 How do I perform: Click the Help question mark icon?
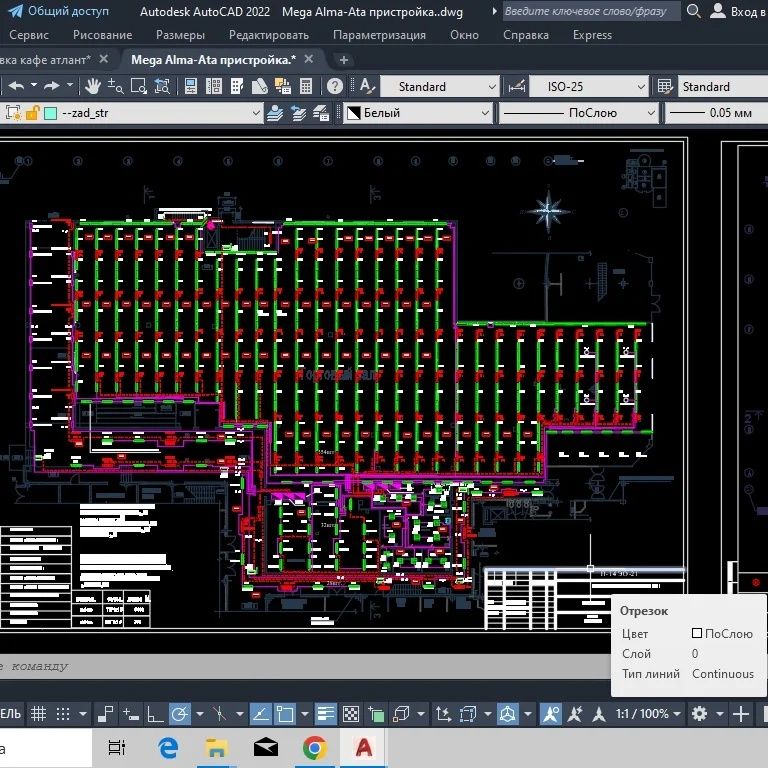coord(335,86)
